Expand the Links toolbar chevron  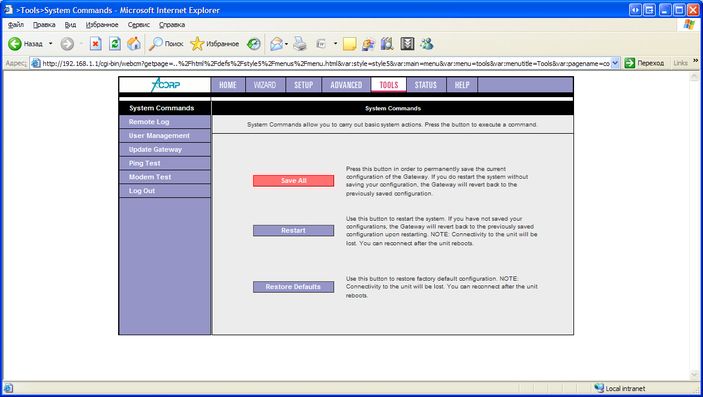695,61
